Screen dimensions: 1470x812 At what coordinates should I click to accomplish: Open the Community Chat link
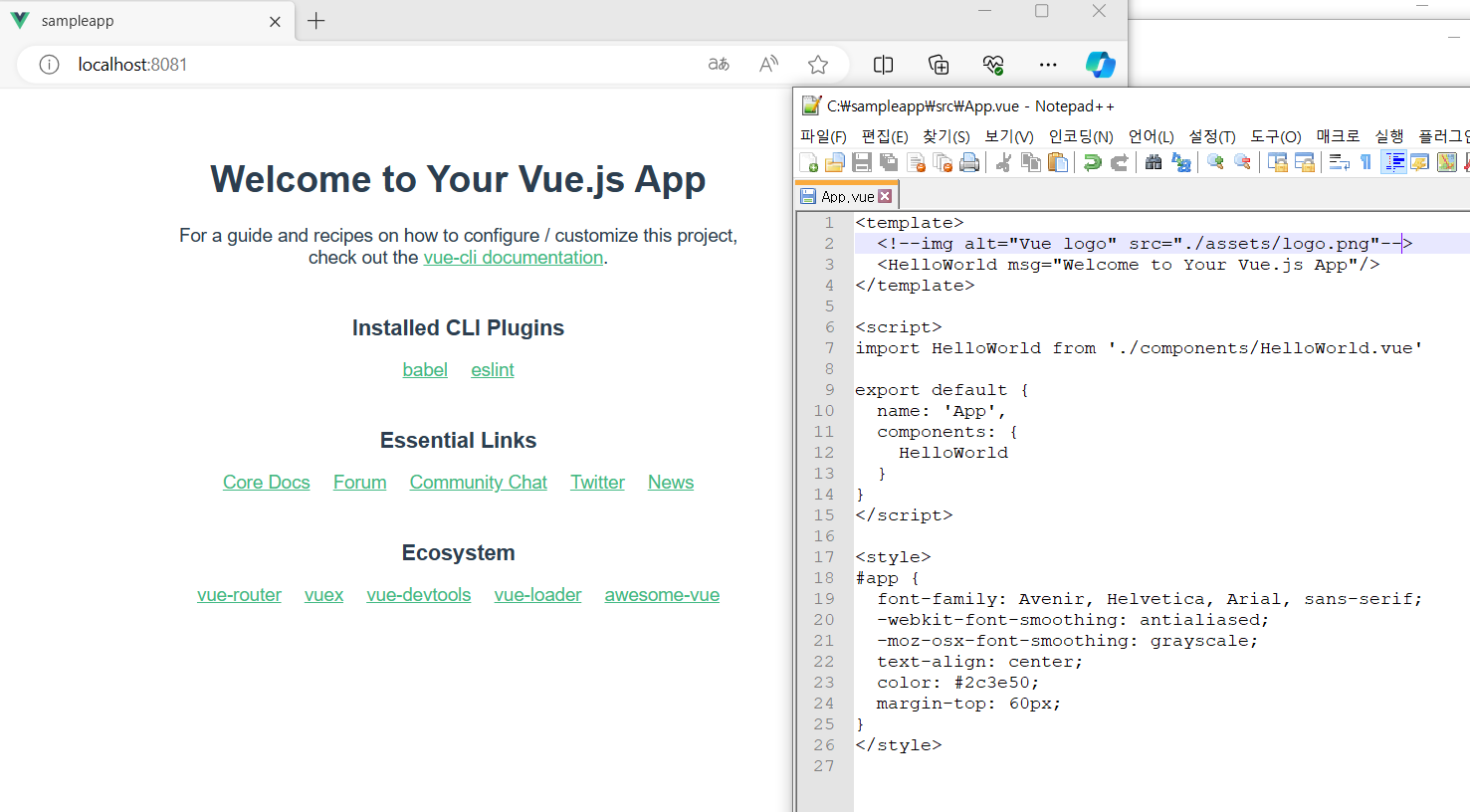tap(479, 483)
